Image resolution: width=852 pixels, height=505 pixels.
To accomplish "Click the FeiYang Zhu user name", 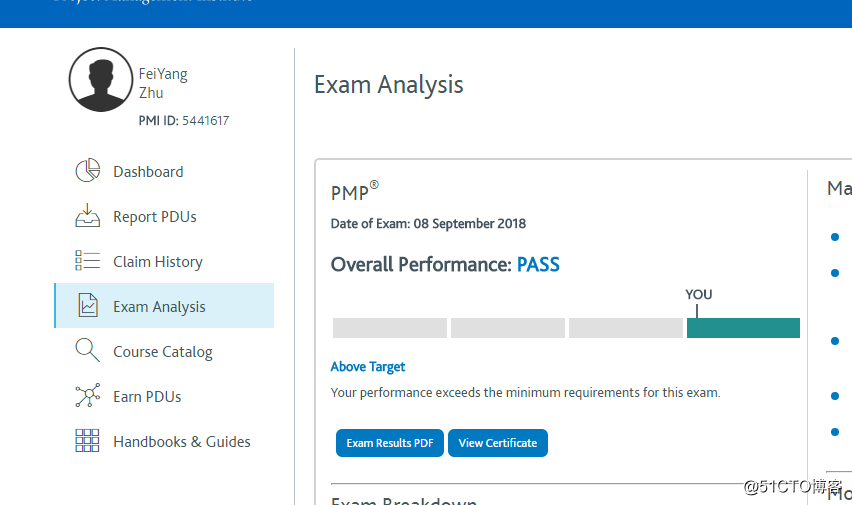I will click(x=163, y=83).
